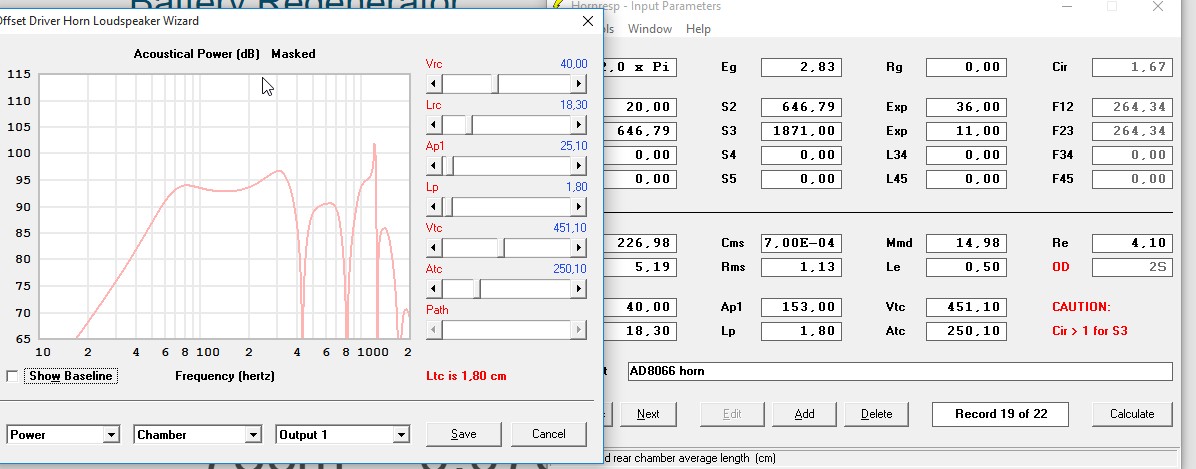1196x469 pixels.
Task: Open the Power dropdown in wizard
Action: 111,435
